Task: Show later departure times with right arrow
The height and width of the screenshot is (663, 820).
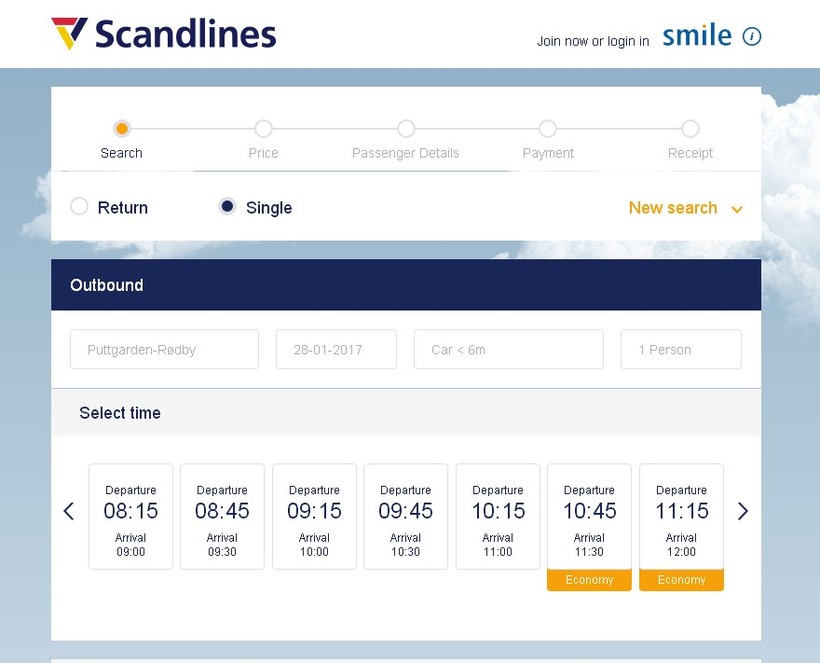Action: pyautogui.click(x=742, y=512)
